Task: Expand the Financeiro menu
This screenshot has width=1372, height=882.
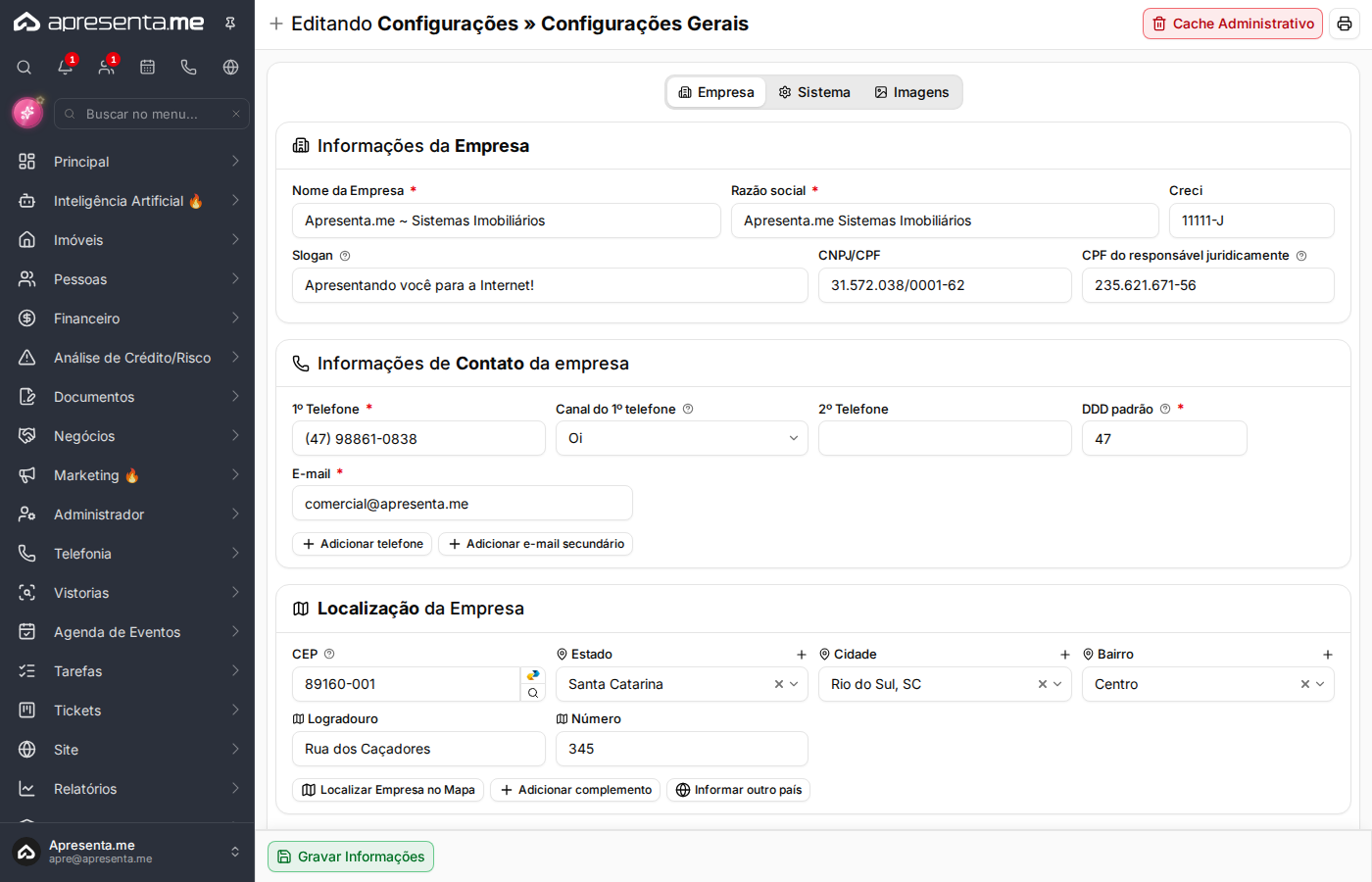Action: click(127, 318)
